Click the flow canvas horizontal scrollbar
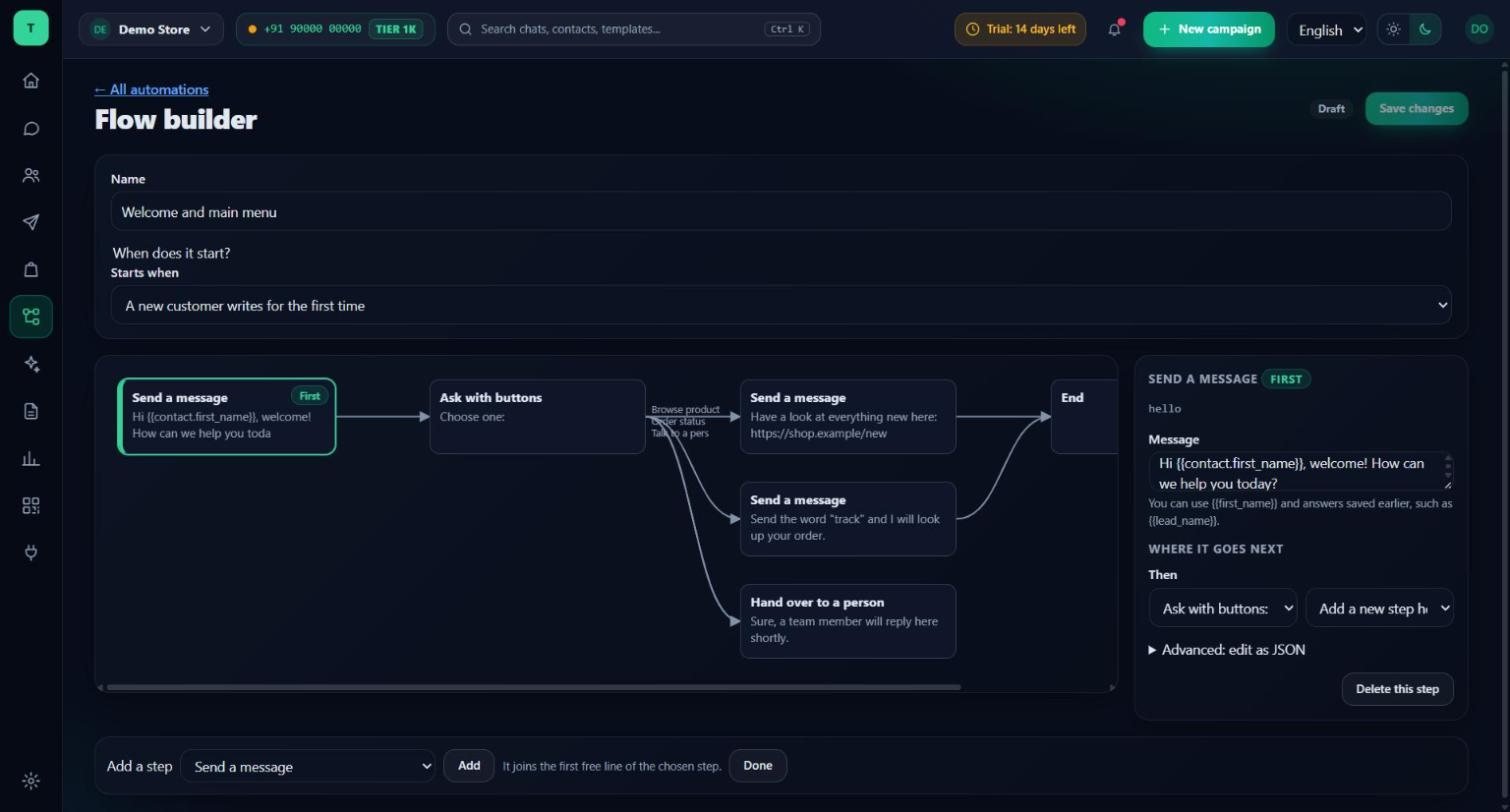 point(534,687)
